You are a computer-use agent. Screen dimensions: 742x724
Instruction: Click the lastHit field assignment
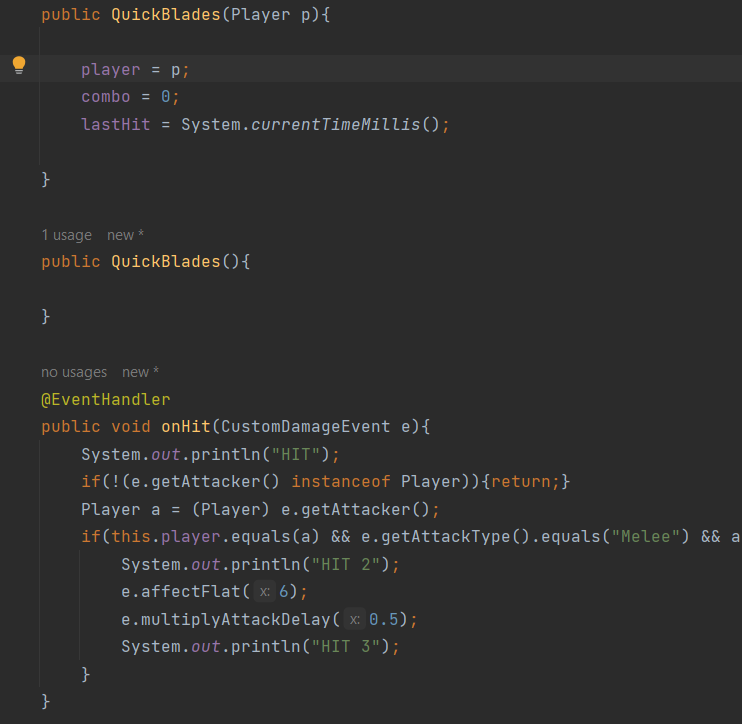(116, 125)
